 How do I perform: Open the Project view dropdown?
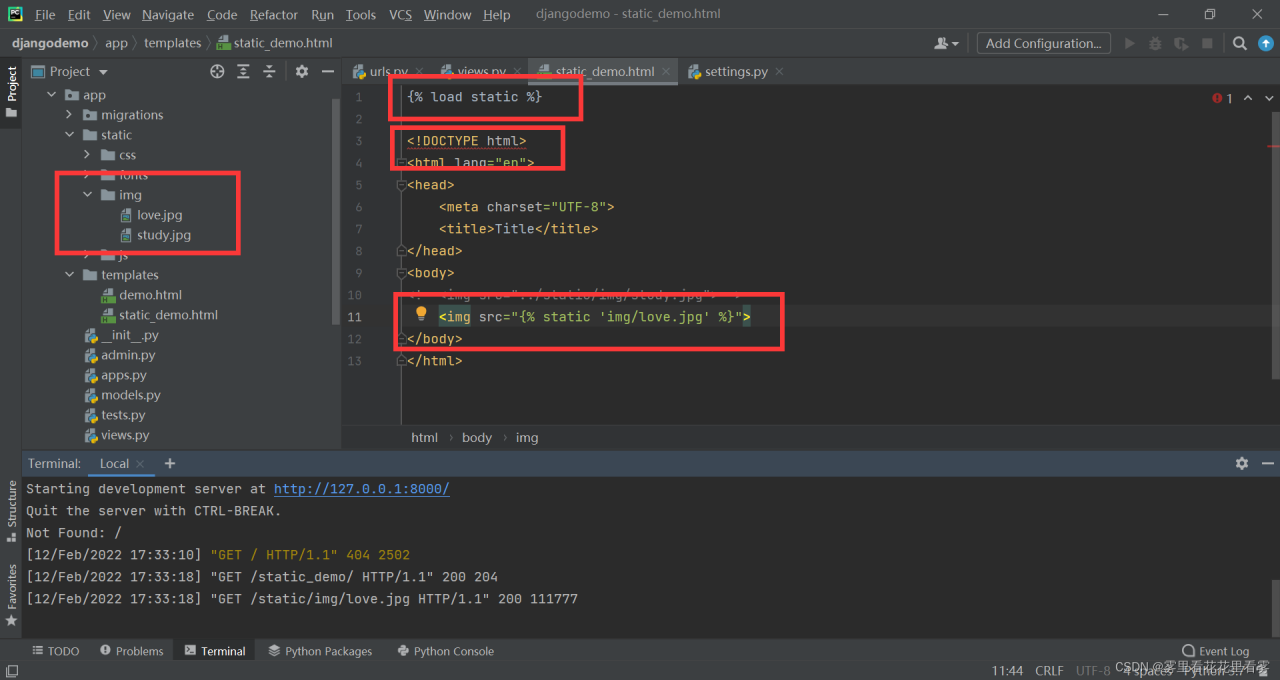(x=103, y=72)
